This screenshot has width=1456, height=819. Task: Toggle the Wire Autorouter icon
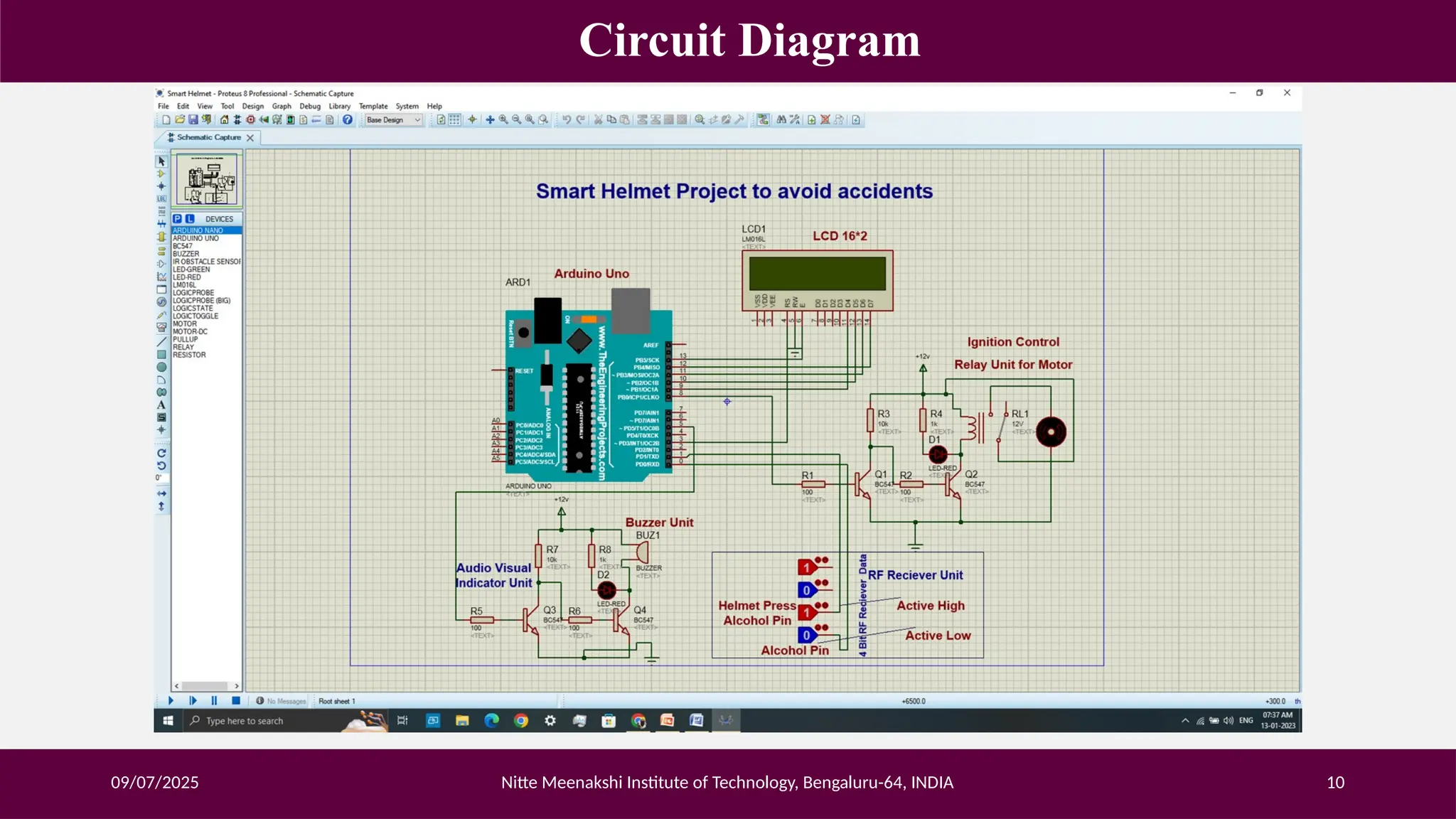tap(763, 120)
